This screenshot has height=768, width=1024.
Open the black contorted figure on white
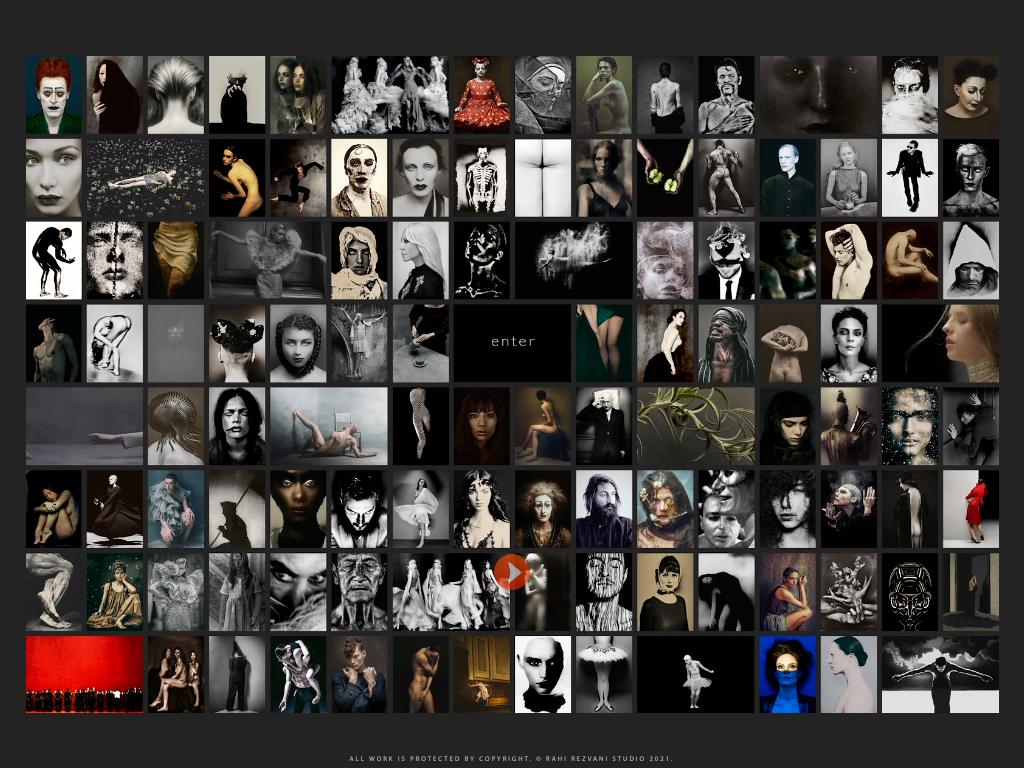tap(53, 261)
